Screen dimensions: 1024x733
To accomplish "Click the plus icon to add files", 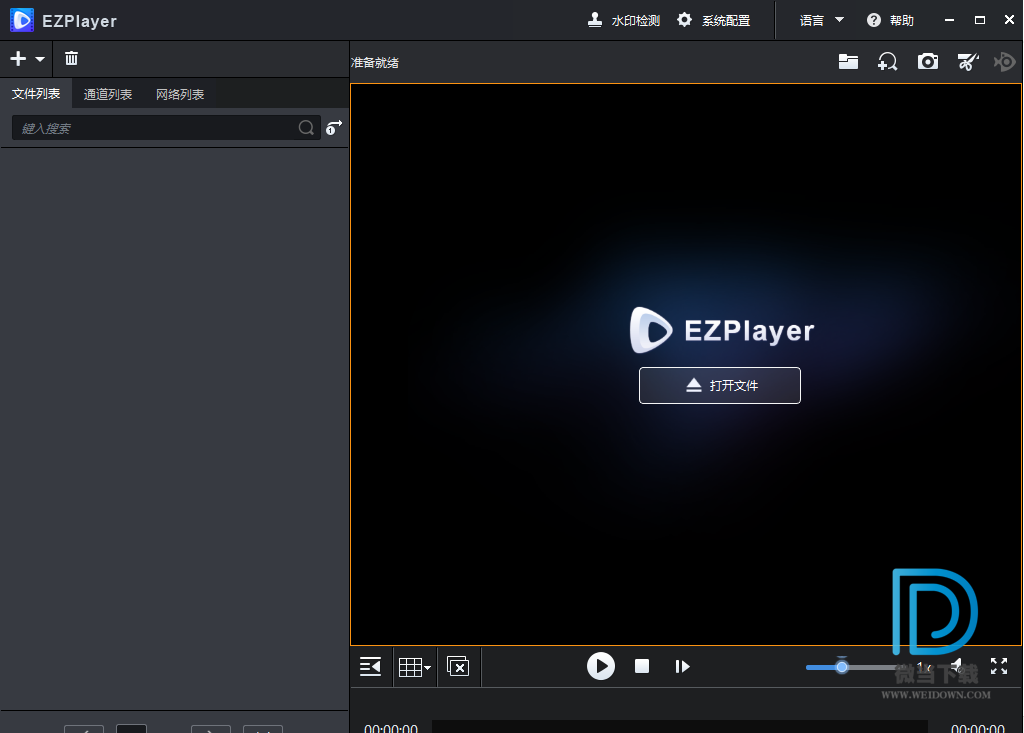I will (18, 59).
